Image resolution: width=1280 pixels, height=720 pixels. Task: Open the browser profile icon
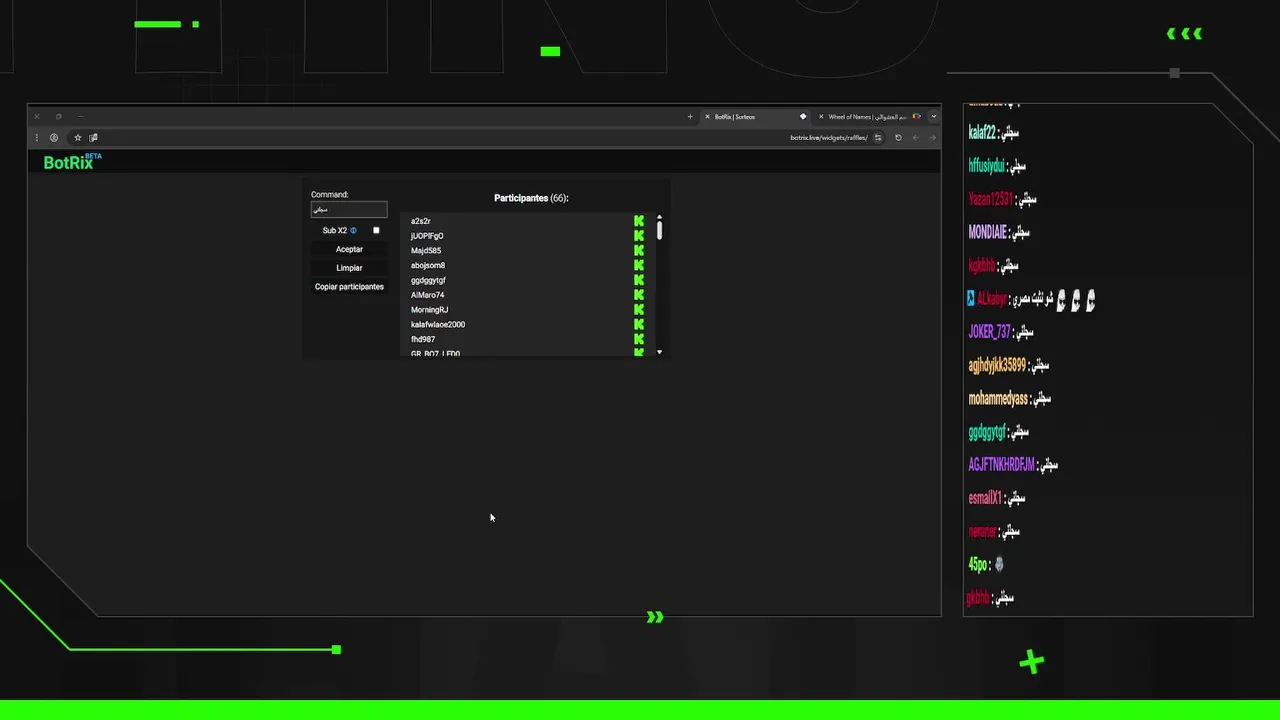54,138
